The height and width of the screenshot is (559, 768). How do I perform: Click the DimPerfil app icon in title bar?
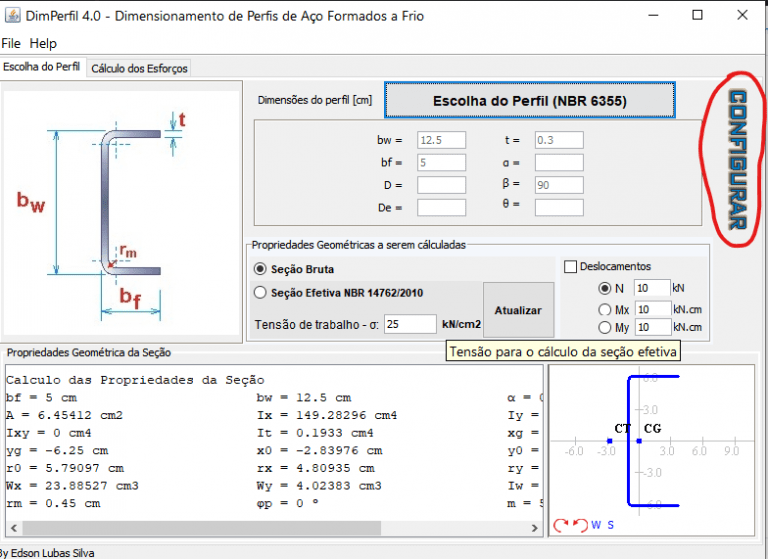[12, 15]
